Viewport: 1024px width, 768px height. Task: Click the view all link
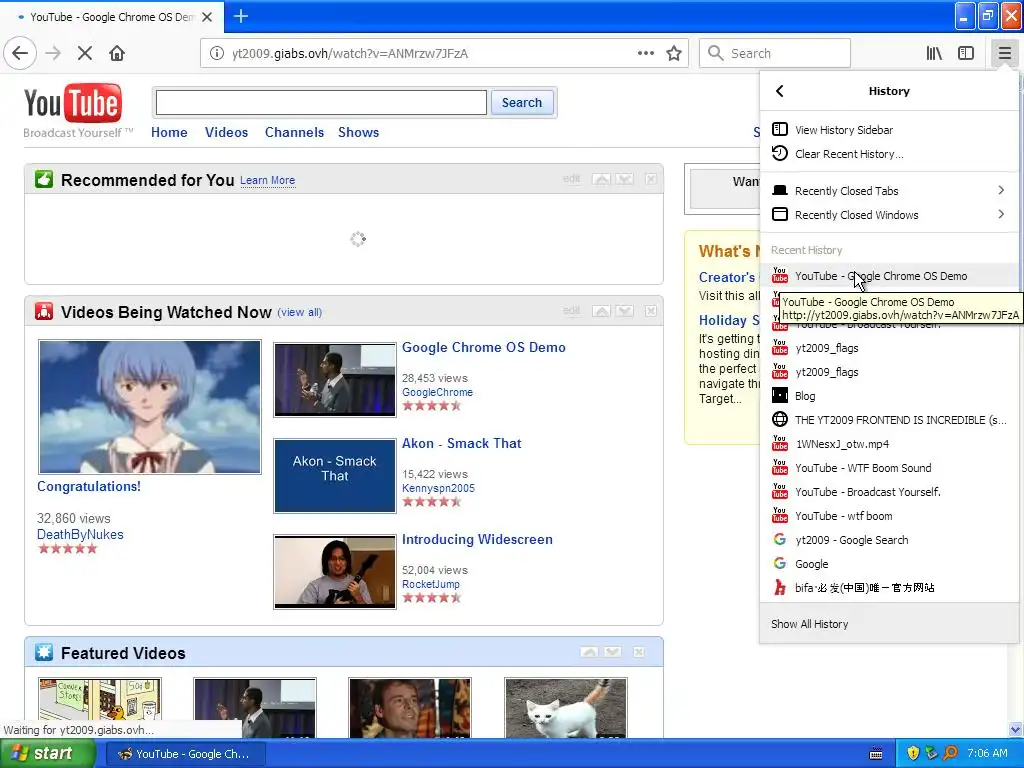(x=300, y=312)
